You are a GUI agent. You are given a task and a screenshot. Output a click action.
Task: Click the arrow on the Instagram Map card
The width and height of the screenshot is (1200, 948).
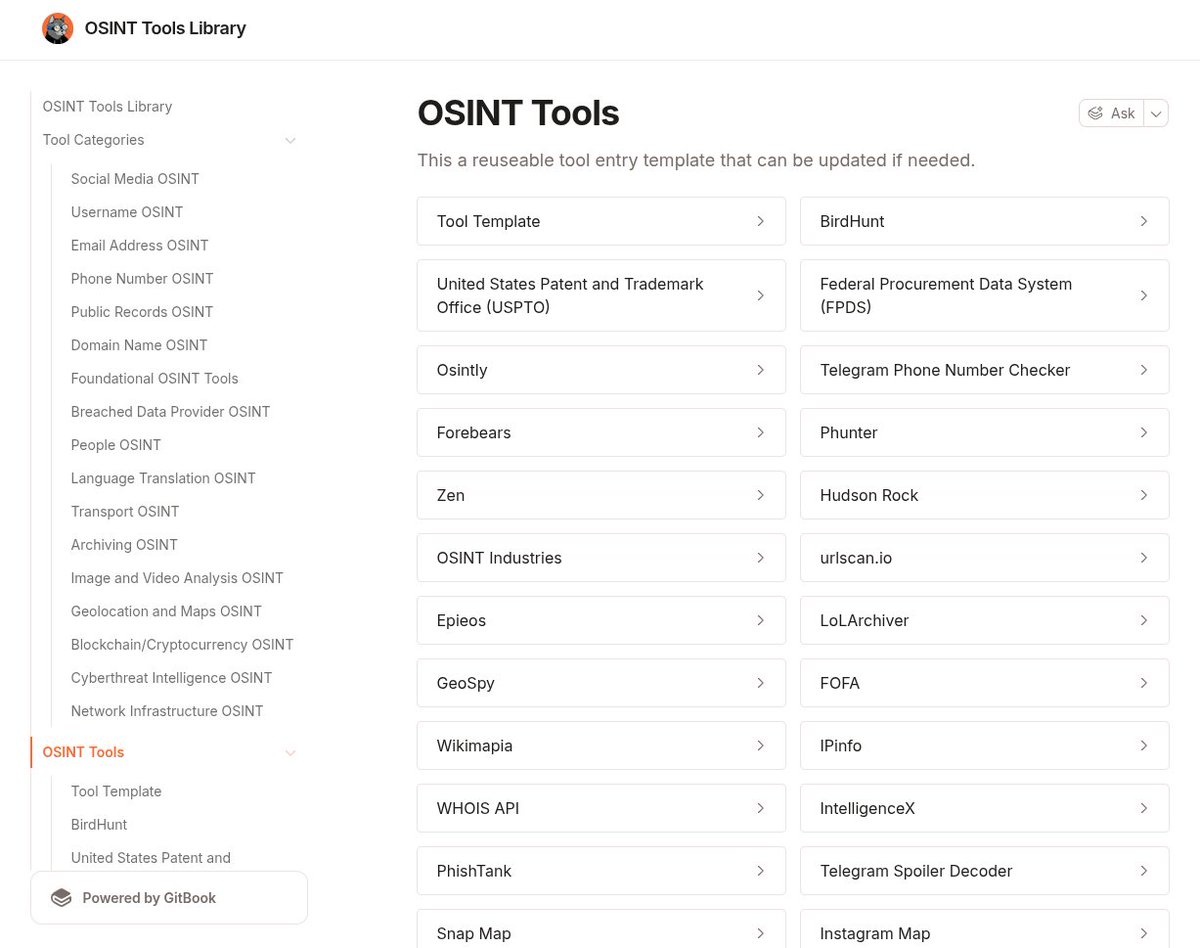coord(1144,934)
